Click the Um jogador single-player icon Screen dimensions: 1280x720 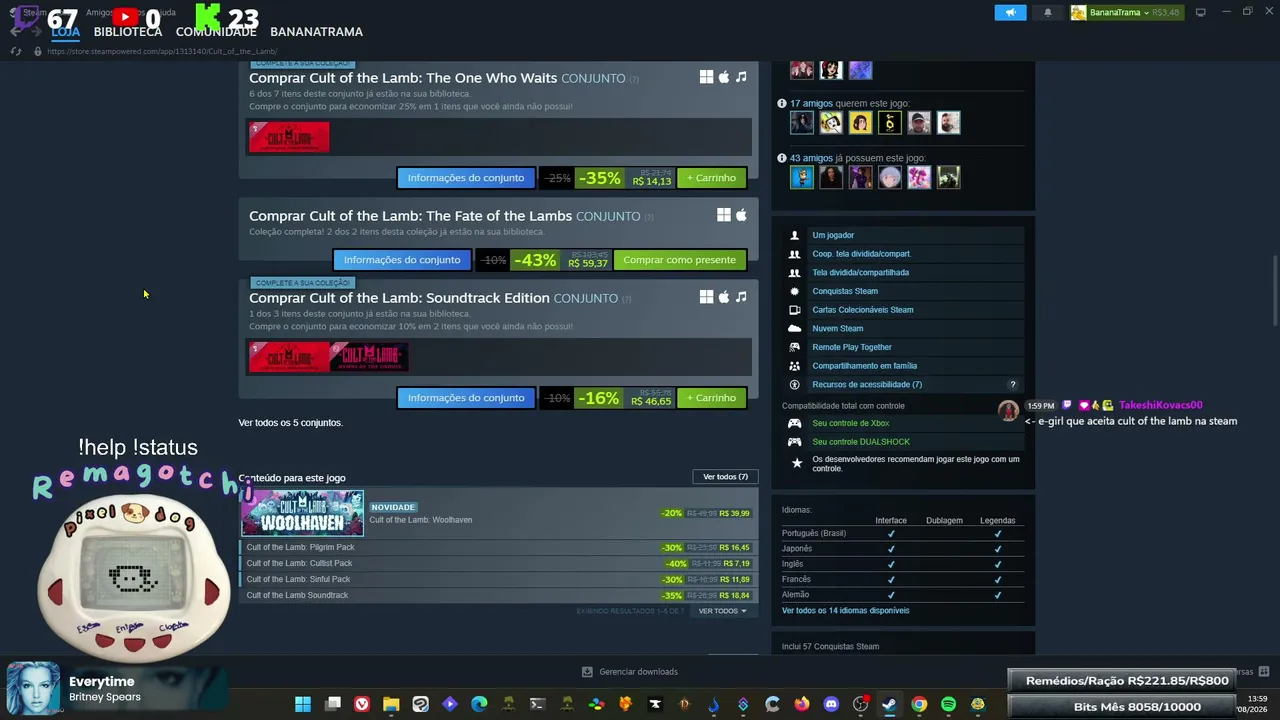[795, 236]
